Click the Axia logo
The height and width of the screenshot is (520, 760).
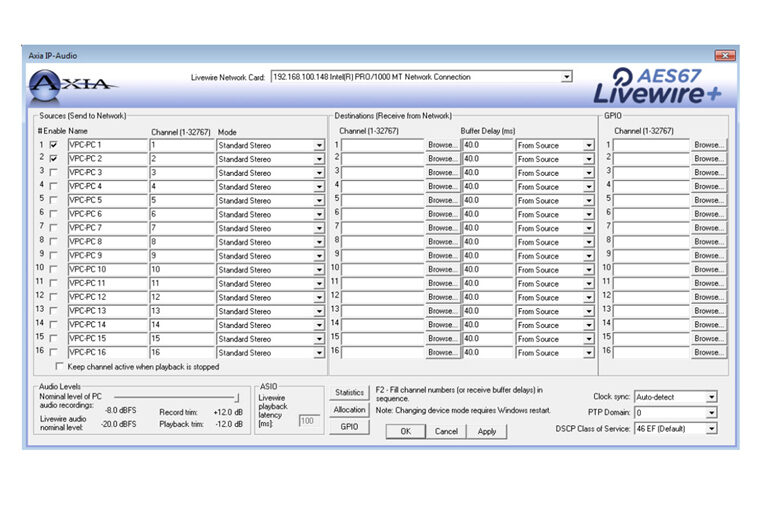(71, 85)
